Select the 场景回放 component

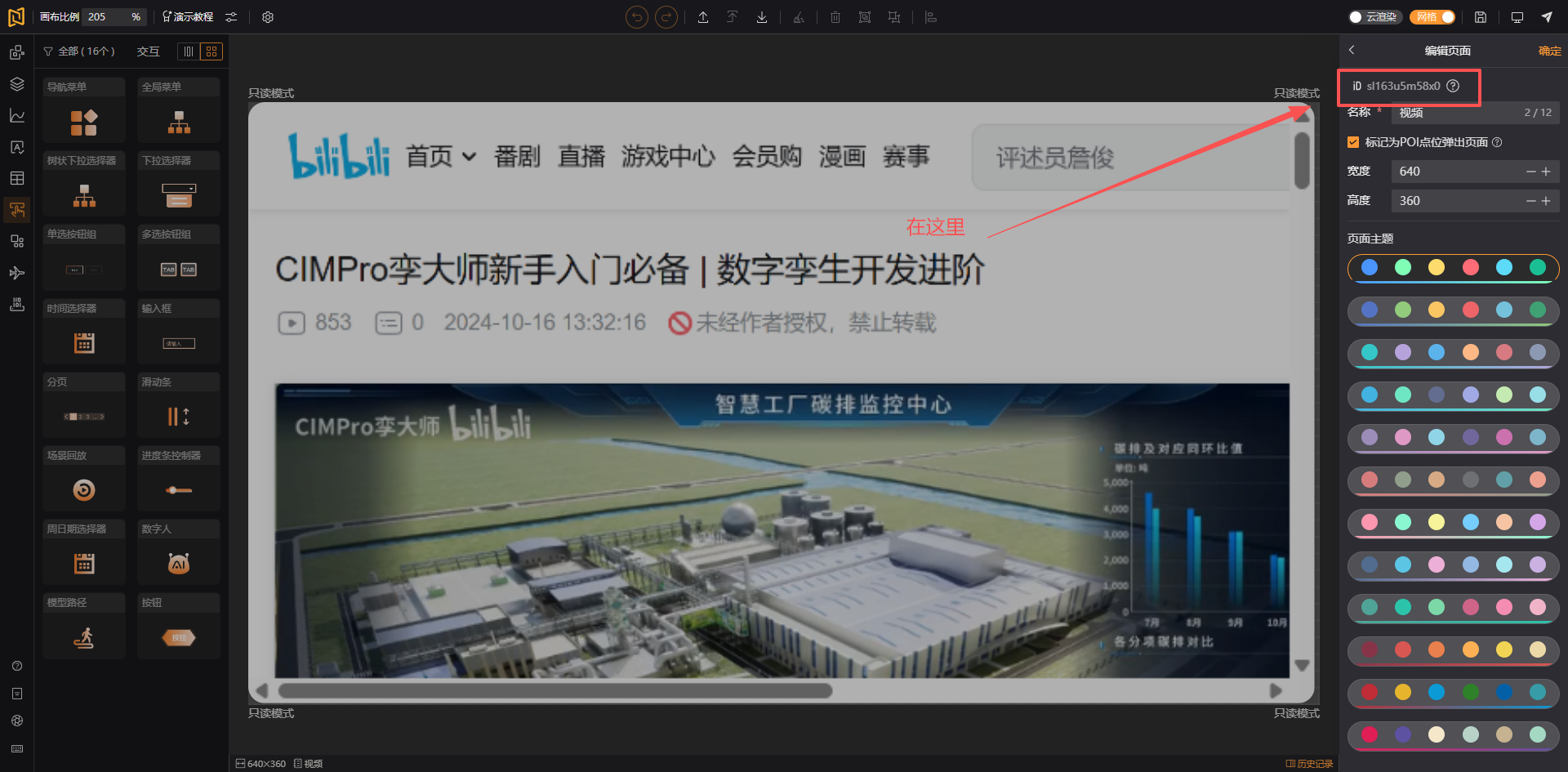(84, 479)
